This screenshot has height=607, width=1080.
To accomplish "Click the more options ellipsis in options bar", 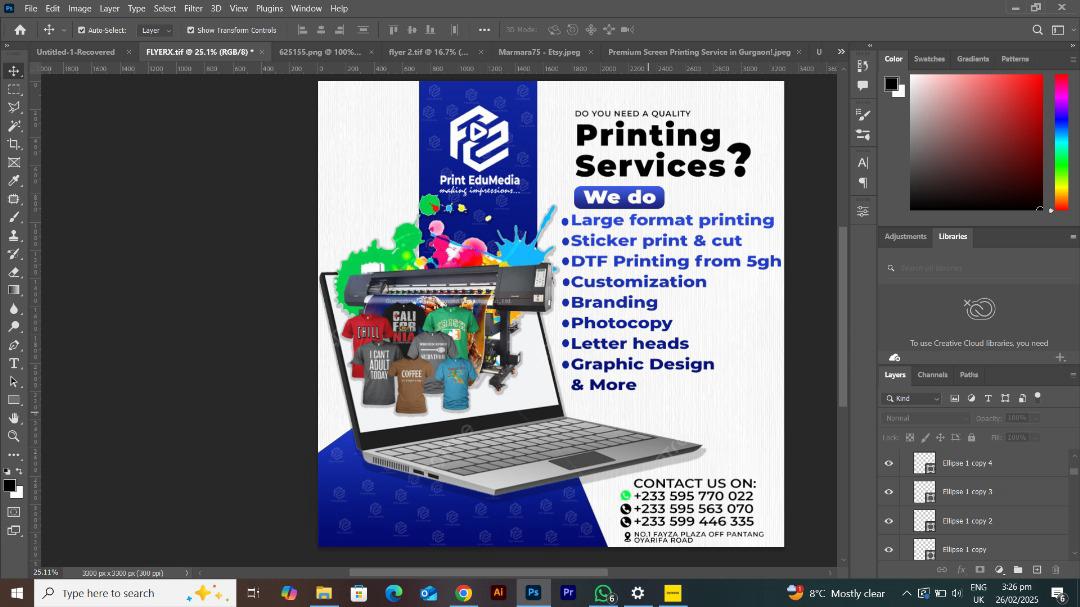I will point(484,30).
